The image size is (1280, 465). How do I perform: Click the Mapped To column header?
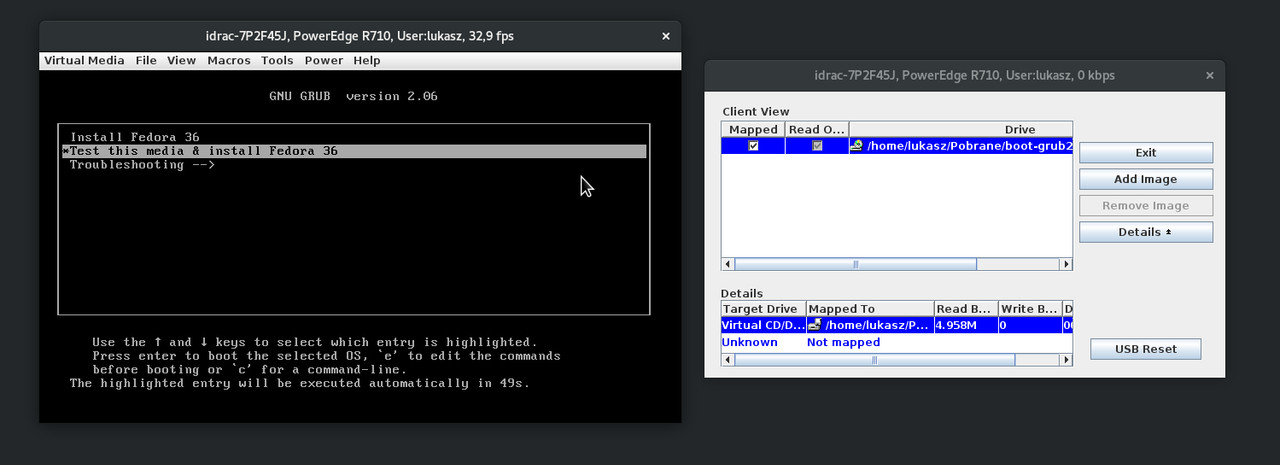coord(869,309)
